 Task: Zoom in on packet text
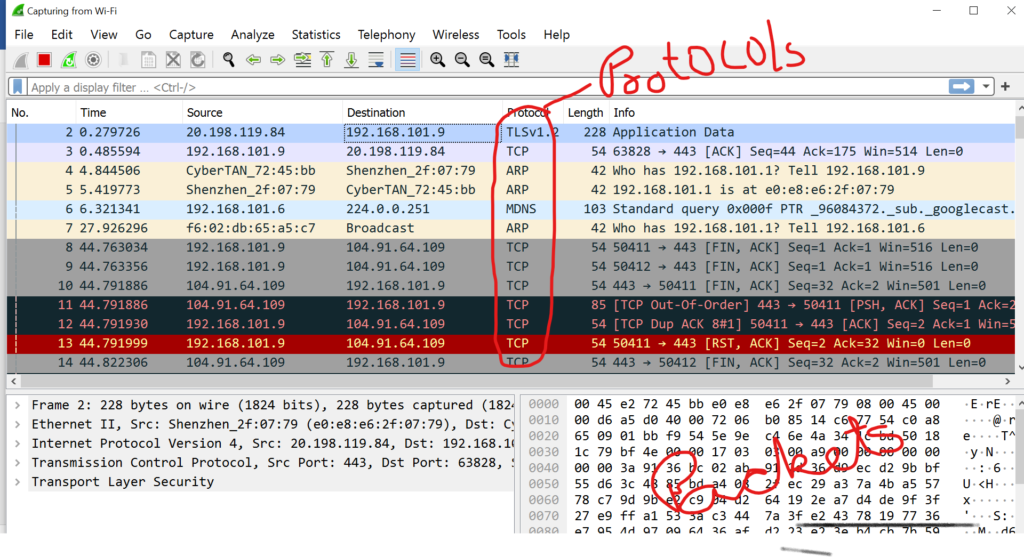(438, 60)
